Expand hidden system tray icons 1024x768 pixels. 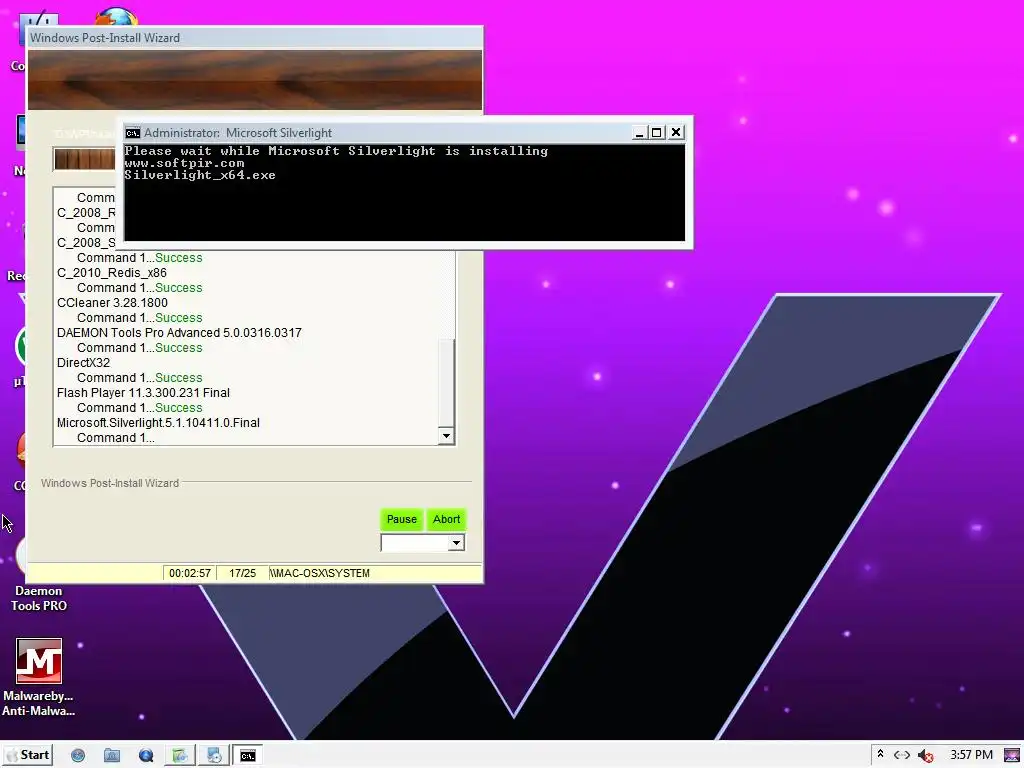pyautogui.click(x=880, y=754)
